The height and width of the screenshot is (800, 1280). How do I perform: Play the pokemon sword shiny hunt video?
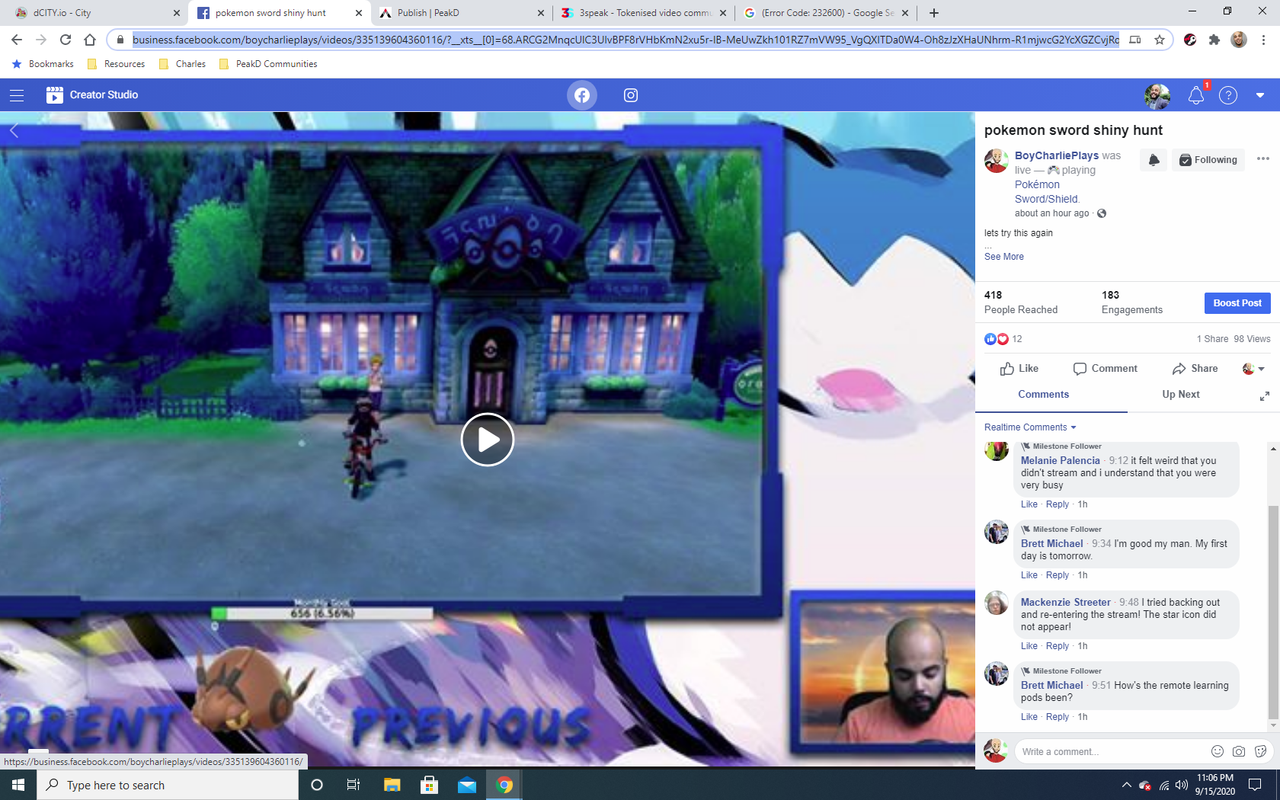(487, 440)
